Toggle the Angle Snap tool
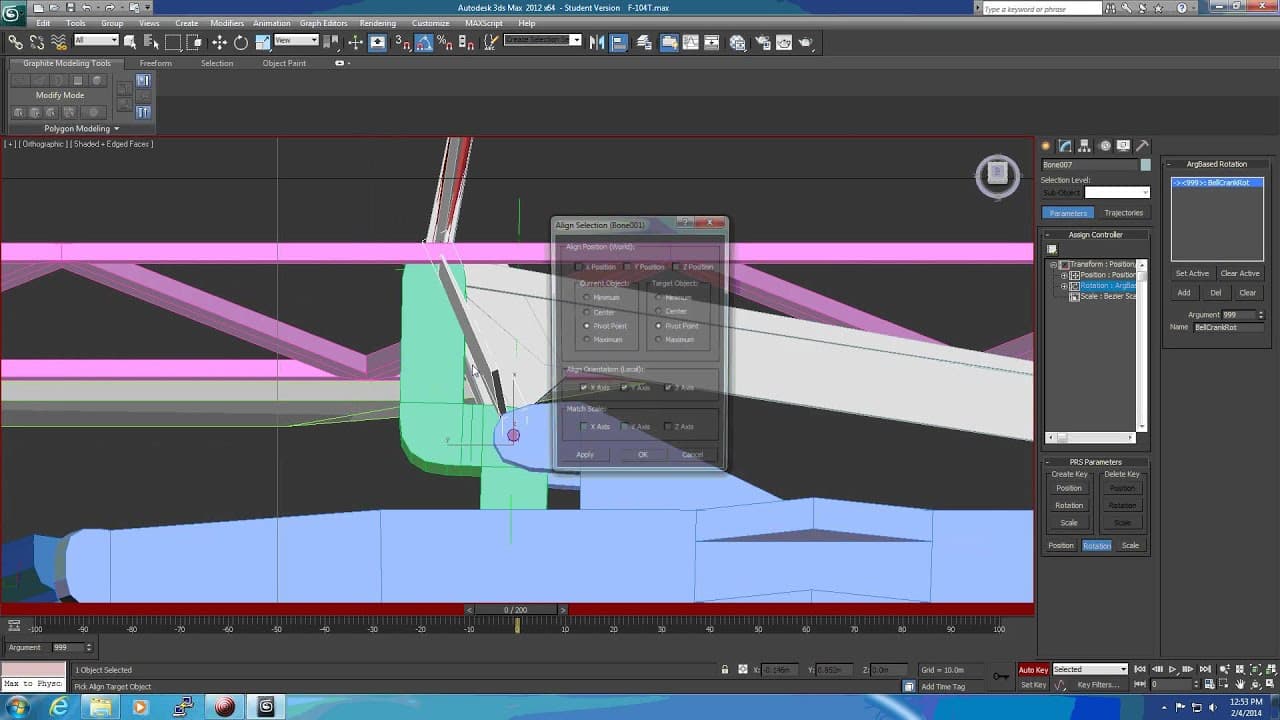This screenshot has height=720, width=1280. point(424,42)
